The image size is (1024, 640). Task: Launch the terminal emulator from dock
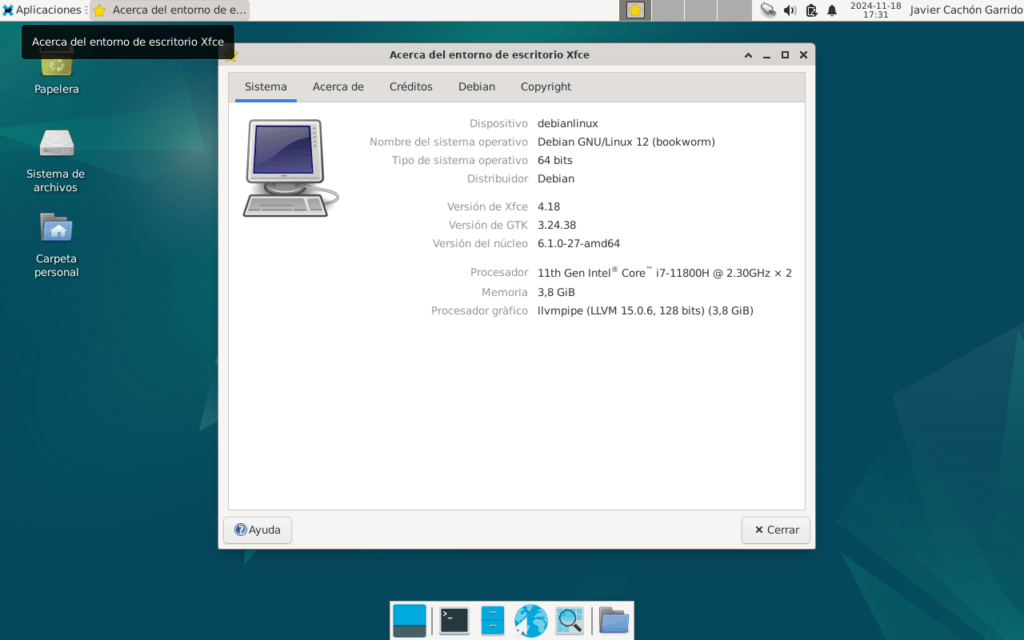(x=454, y=620)
